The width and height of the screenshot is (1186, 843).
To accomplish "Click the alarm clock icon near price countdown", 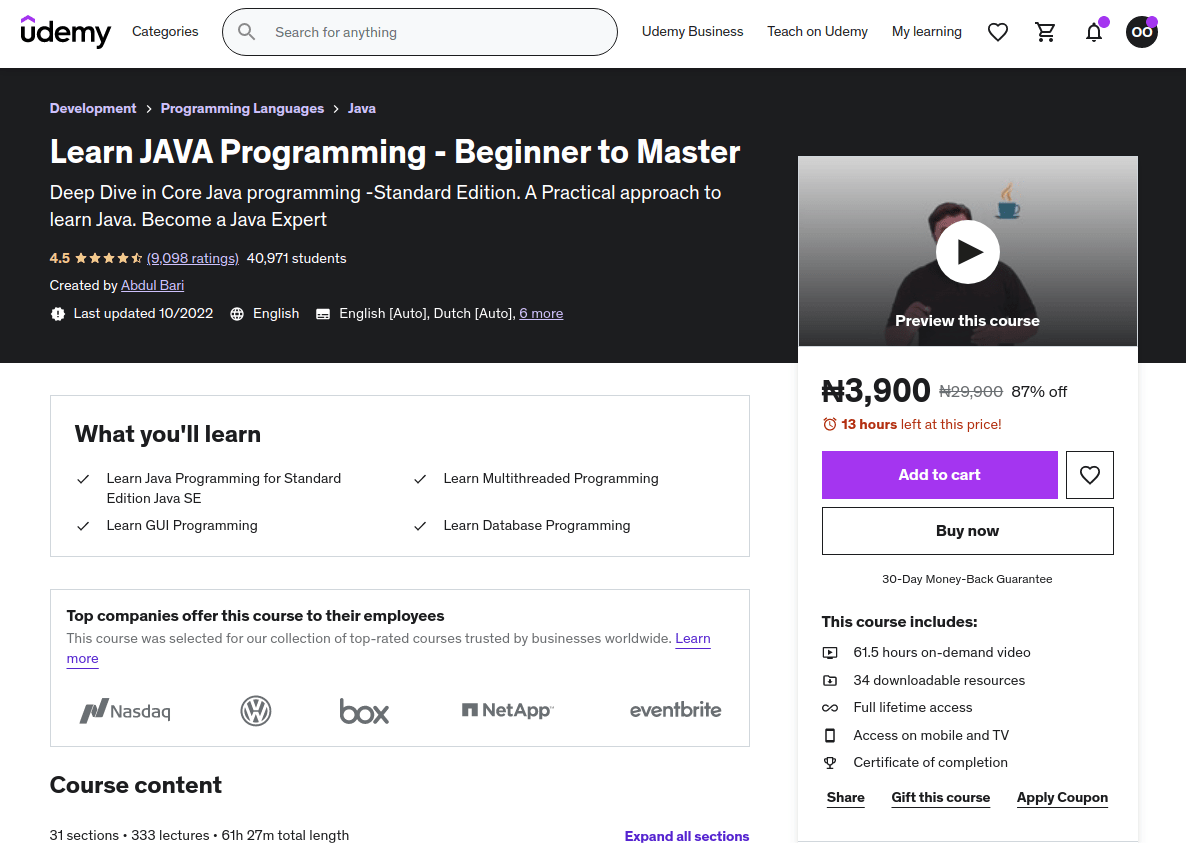I will [x=829, y=423].
